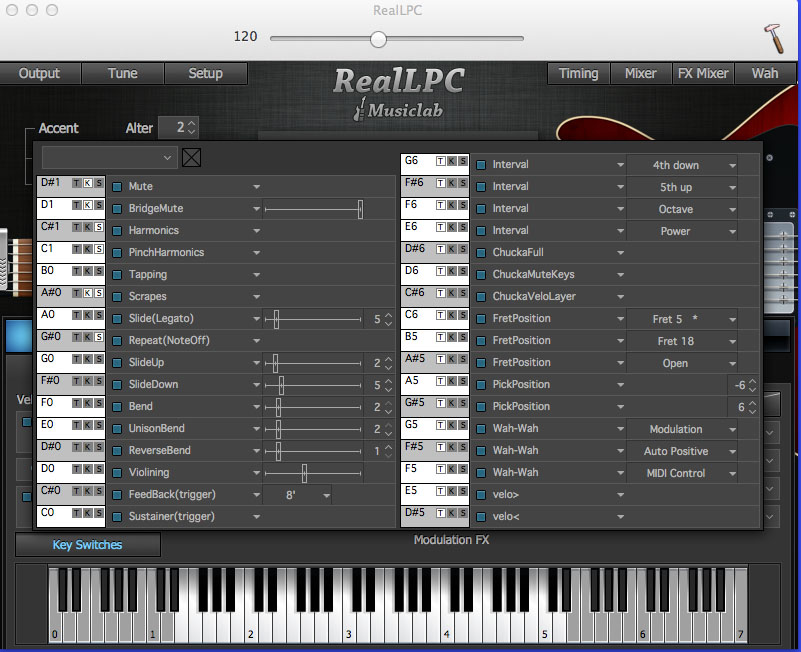This screenshot has width=801, height=652.
Task: Open the empty preset dropdown above D#1
Action: tap(110, 157)
